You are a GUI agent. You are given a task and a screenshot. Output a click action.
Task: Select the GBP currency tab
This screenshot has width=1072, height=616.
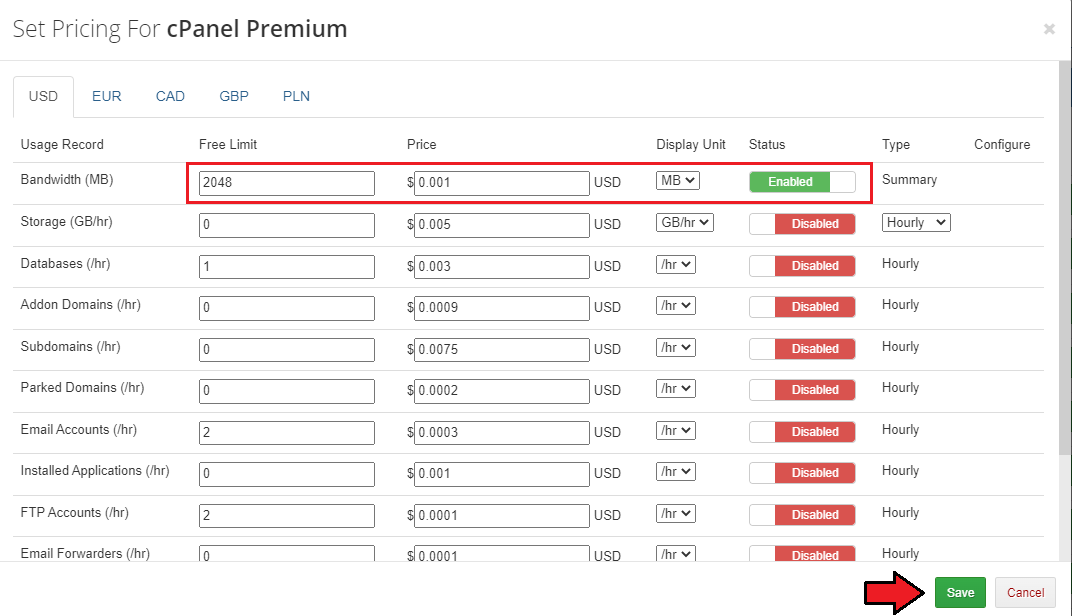coord(234,96)
